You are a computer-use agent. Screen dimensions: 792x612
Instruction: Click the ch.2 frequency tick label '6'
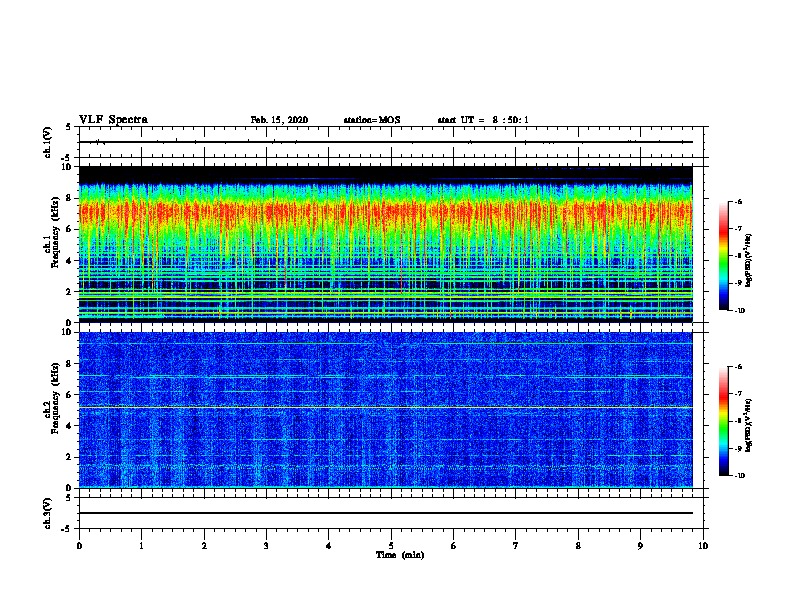70,394
